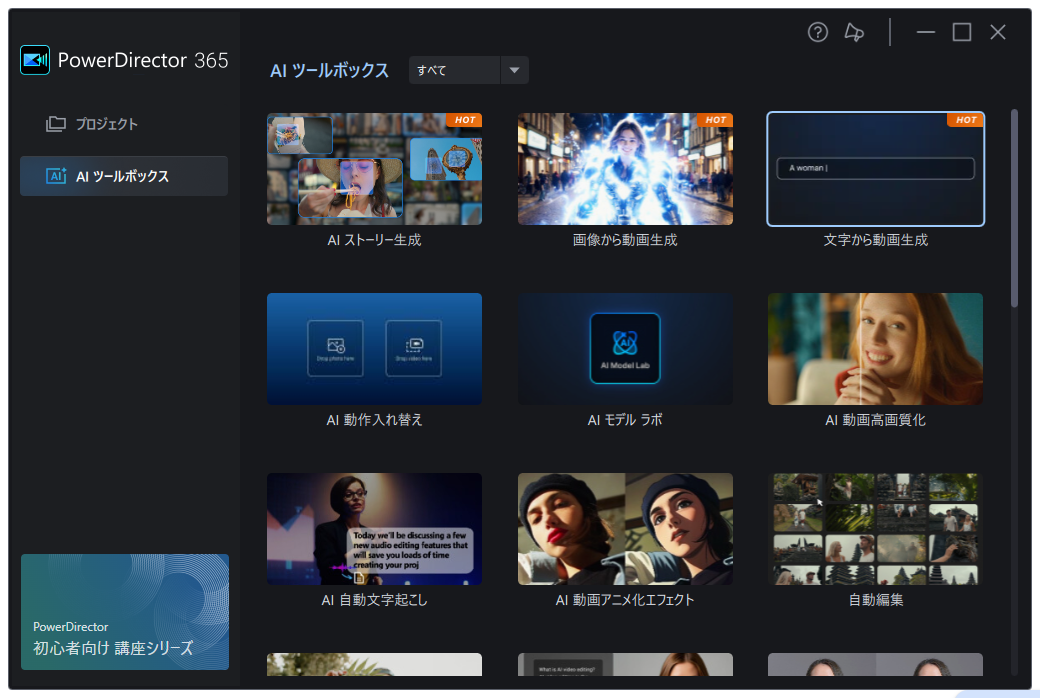The width and height of the screenshot is (1040, 698).
Task: Click the megaphone notifications icon
Action: click(854, 32)
